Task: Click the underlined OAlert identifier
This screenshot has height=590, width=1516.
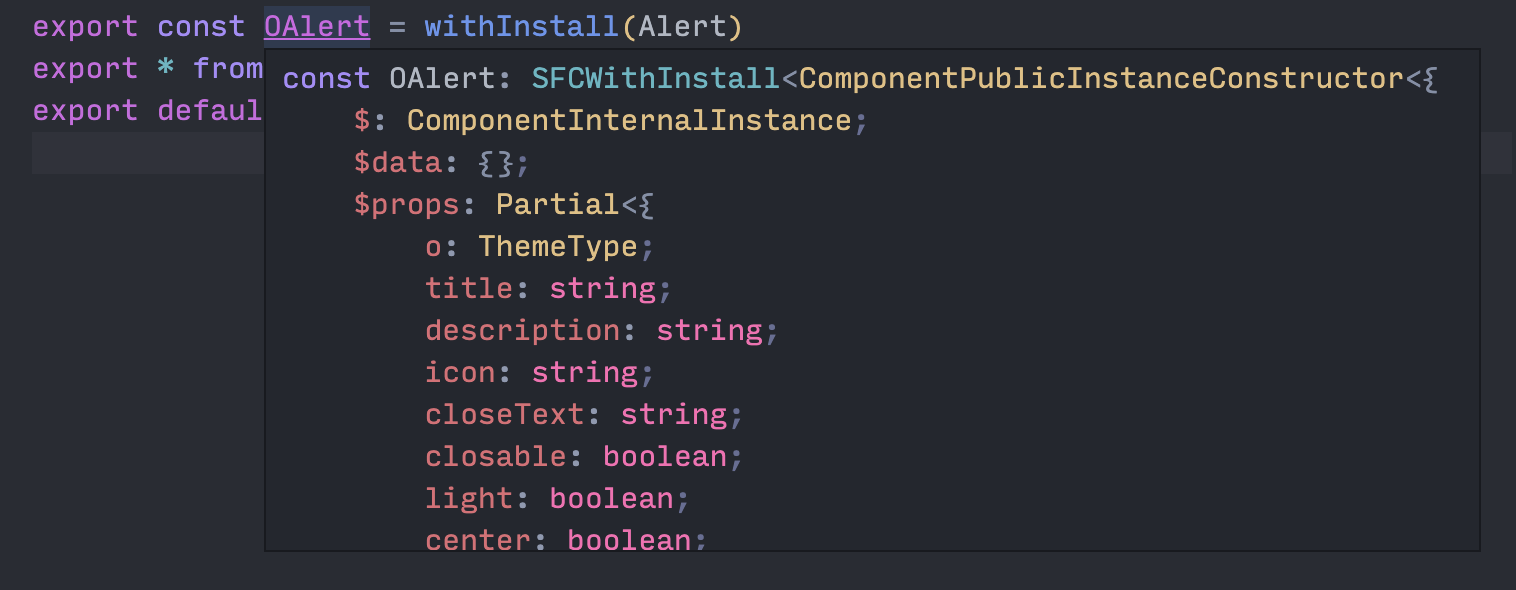Action: click(317, 26)
